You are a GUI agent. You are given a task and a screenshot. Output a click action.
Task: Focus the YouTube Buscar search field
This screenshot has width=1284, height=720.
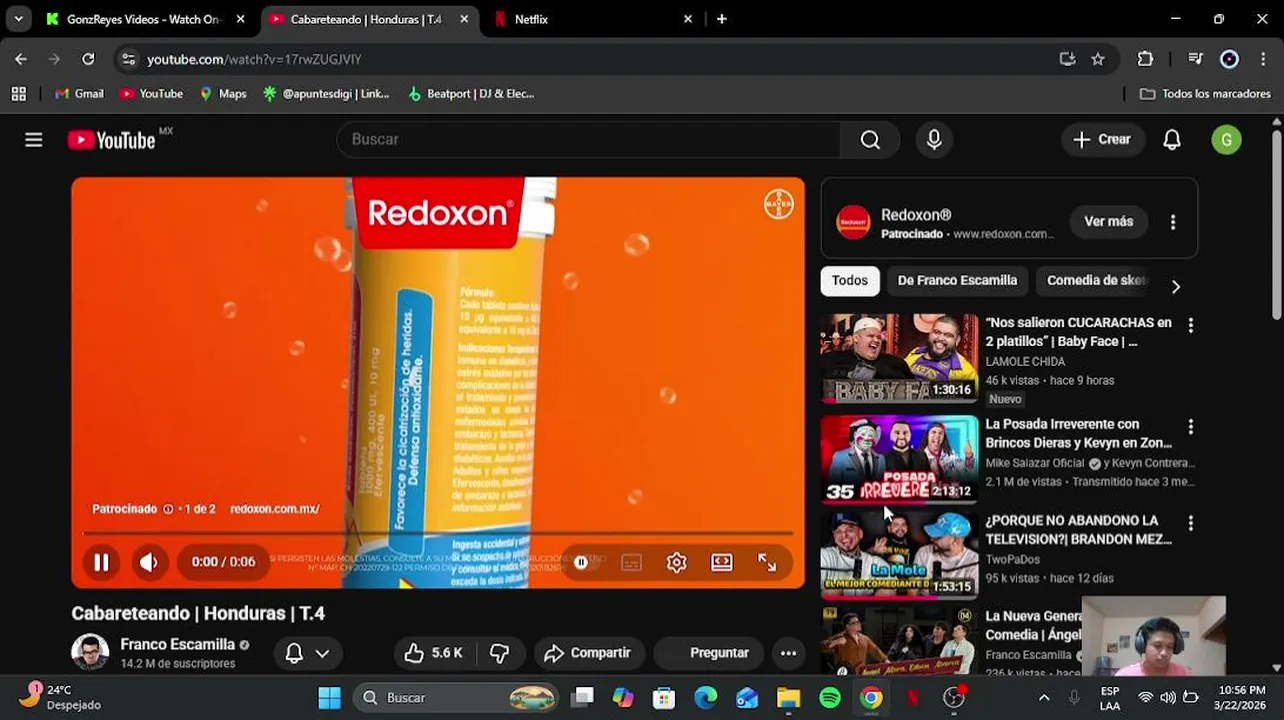pyautogui.click(x=590, y=140)
